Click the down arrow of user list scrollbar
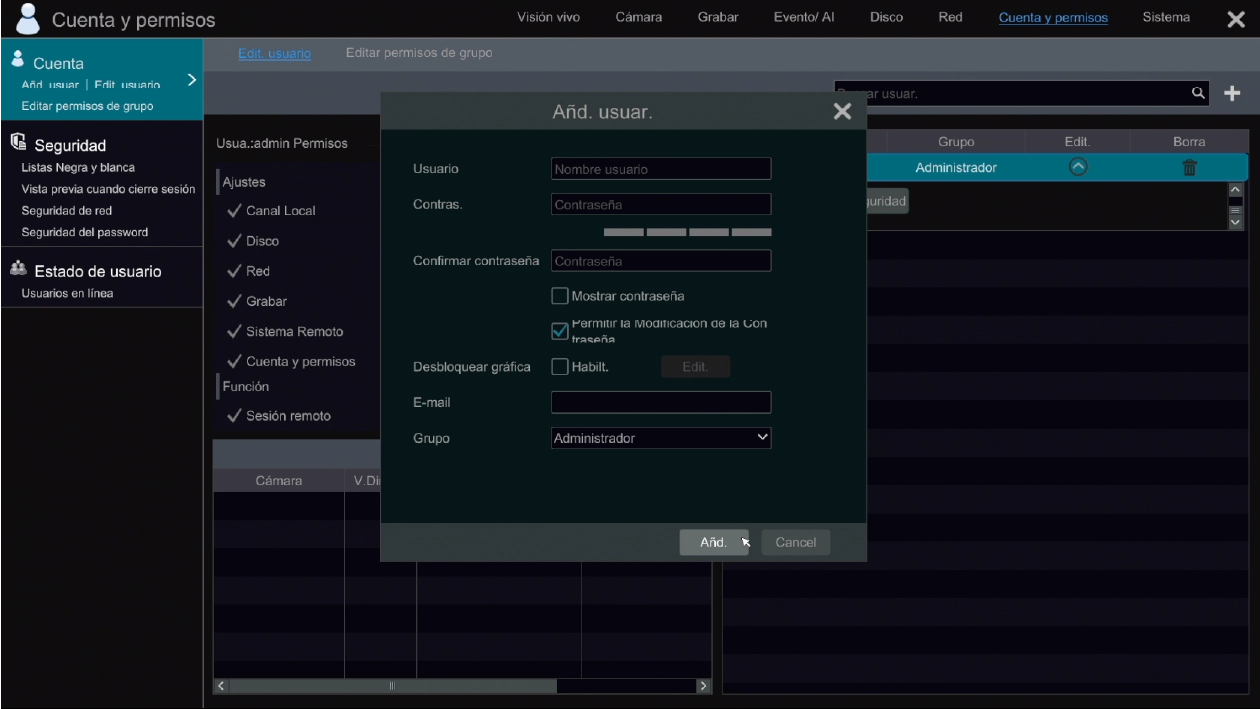The height and width of the screenshot is (709, 1260). pyautogui.click(x=1233, y=224)
